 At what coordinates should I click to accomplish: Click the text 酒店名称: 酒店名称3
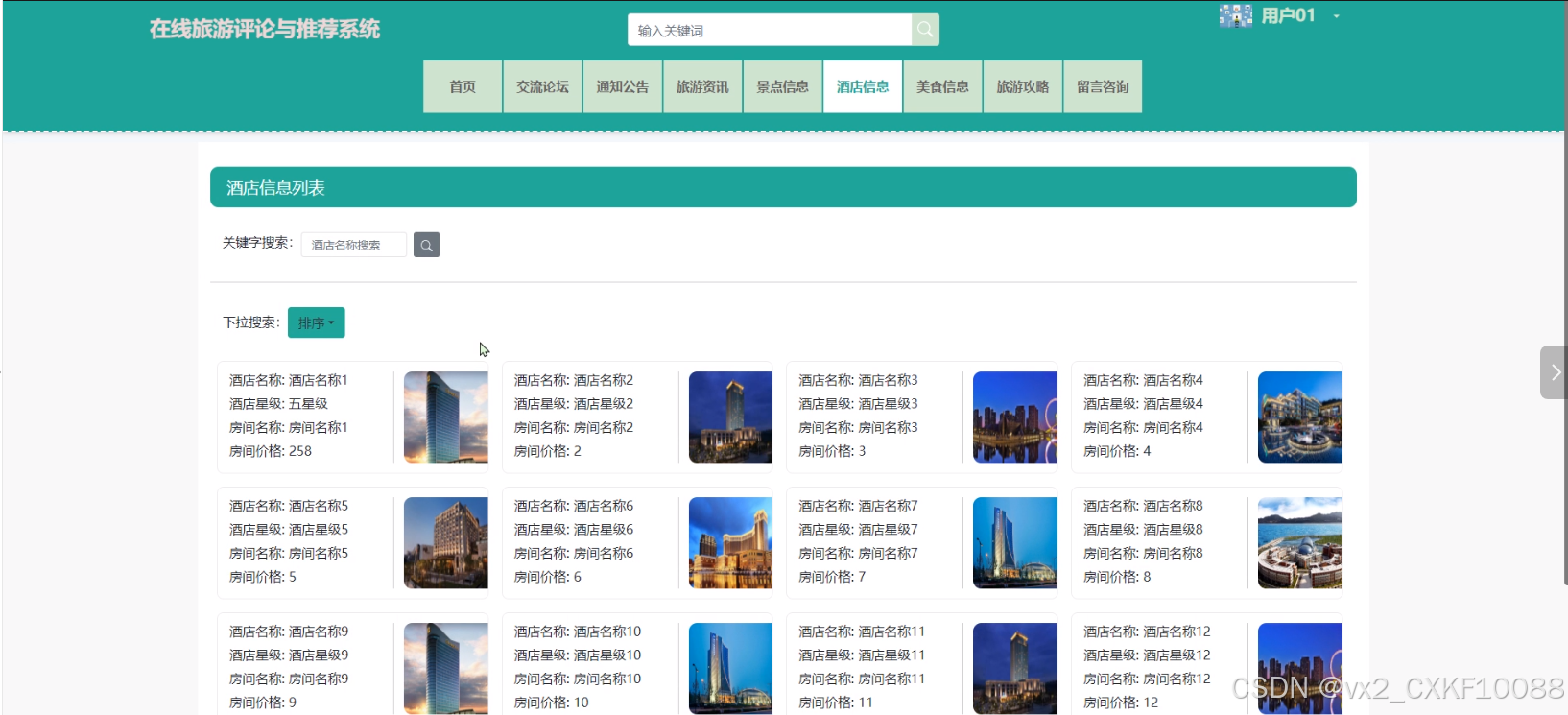point(859,380)
